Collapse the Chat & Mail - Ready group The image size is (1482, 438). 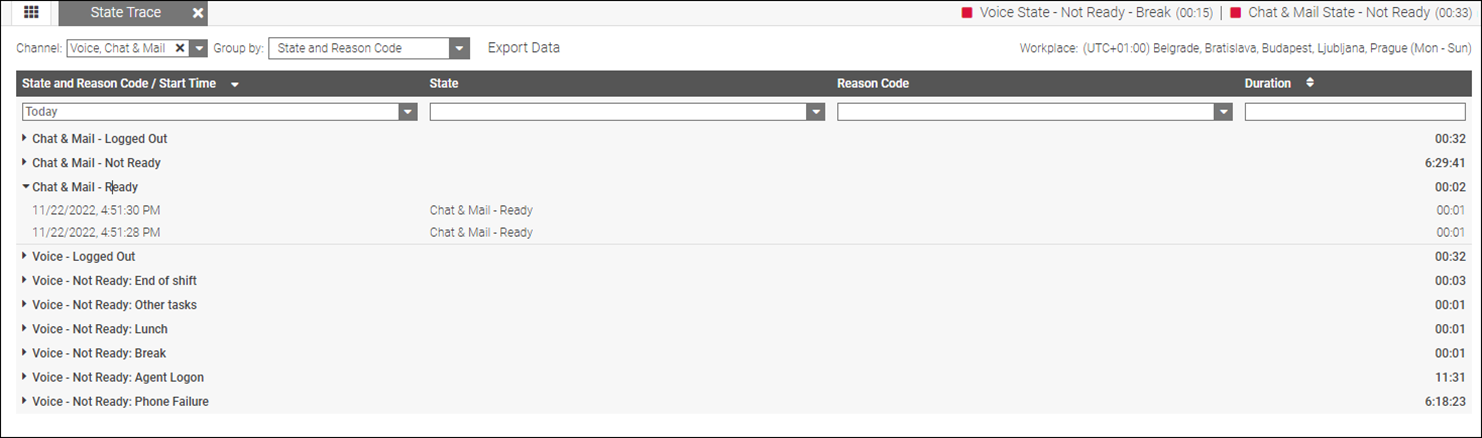click(x=25, y=187)
